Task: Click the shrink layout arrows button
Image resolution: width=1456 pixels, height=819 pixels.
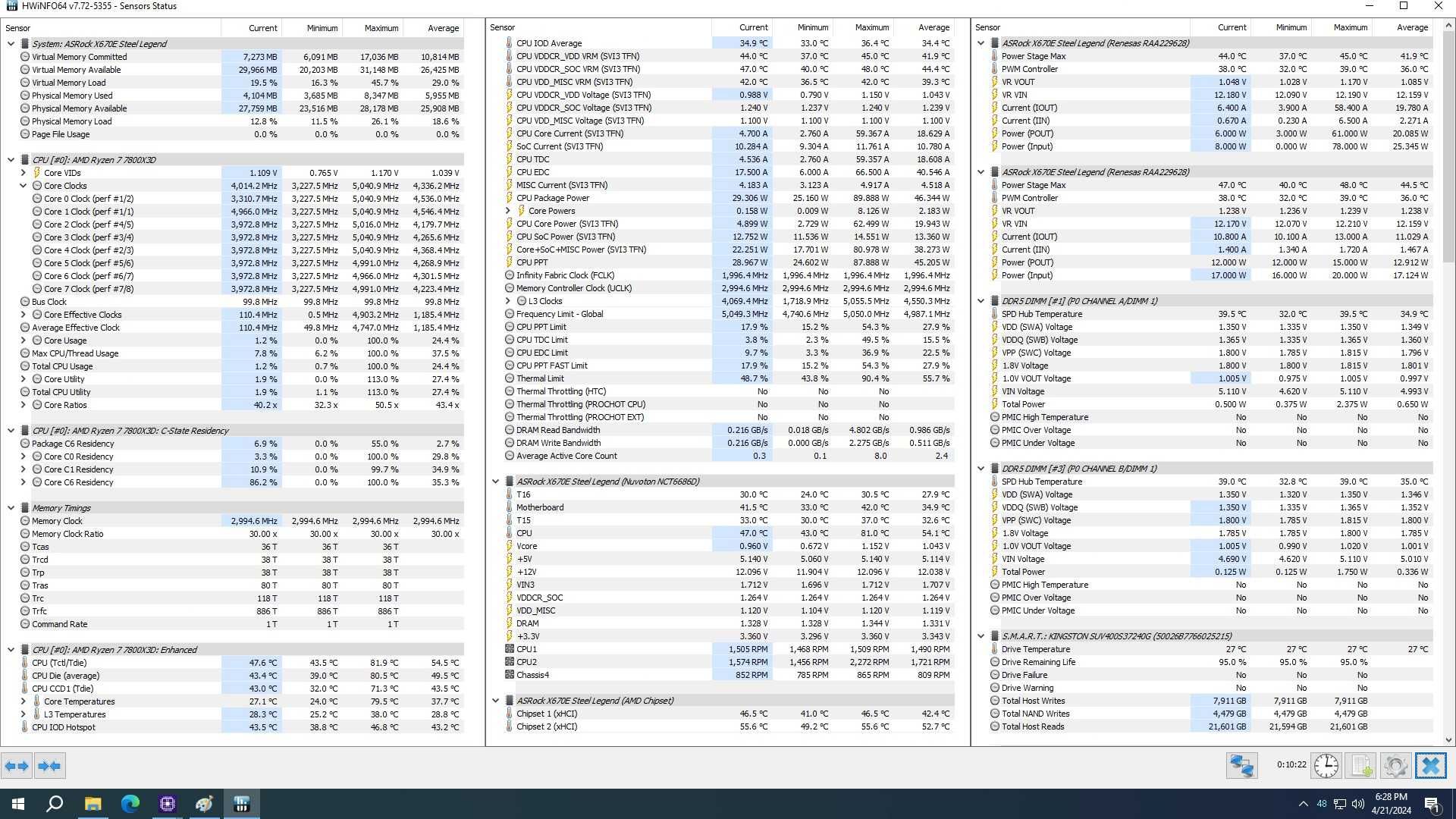Action: pos(49,766)
